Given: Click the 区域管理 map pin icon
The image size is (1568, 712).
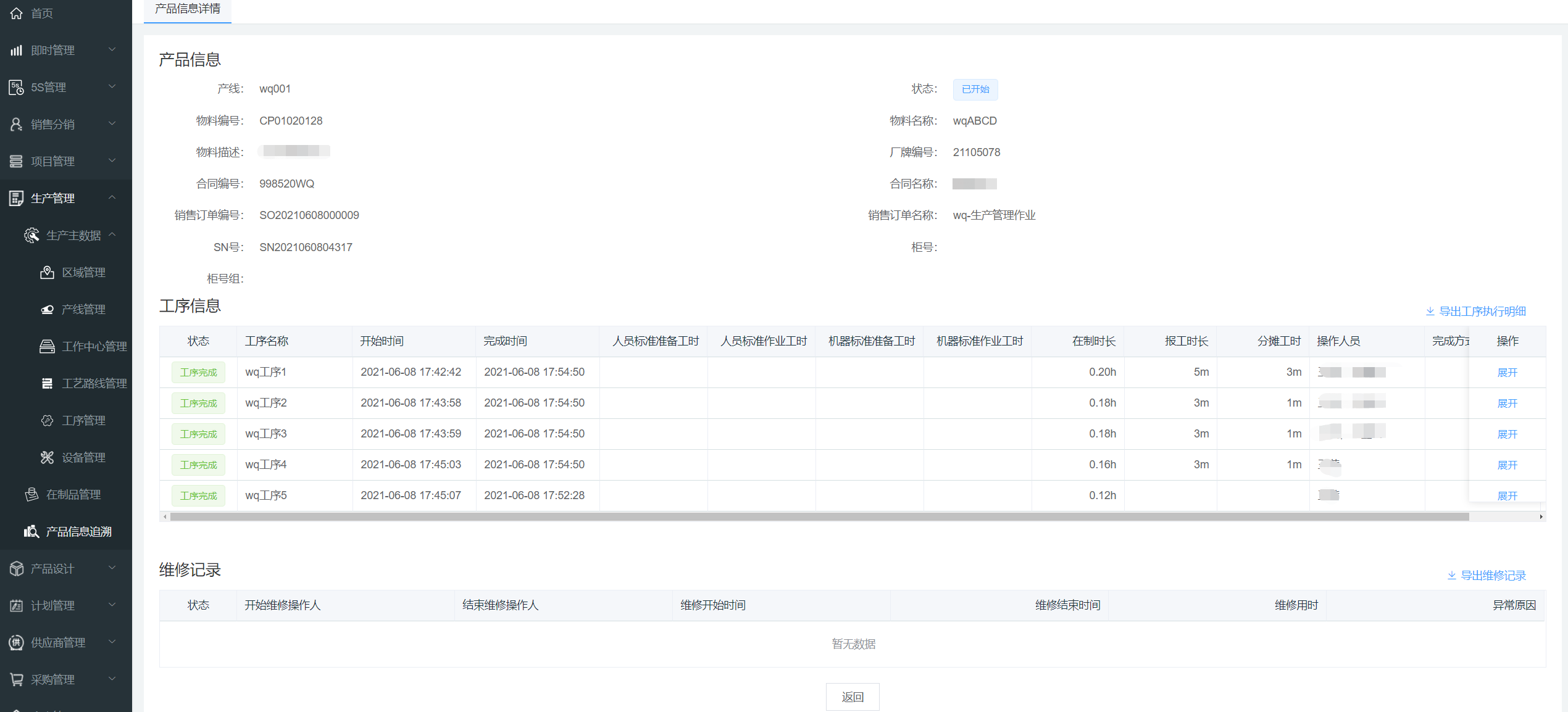Looking at the screenshot, I should tap(48, 272).
